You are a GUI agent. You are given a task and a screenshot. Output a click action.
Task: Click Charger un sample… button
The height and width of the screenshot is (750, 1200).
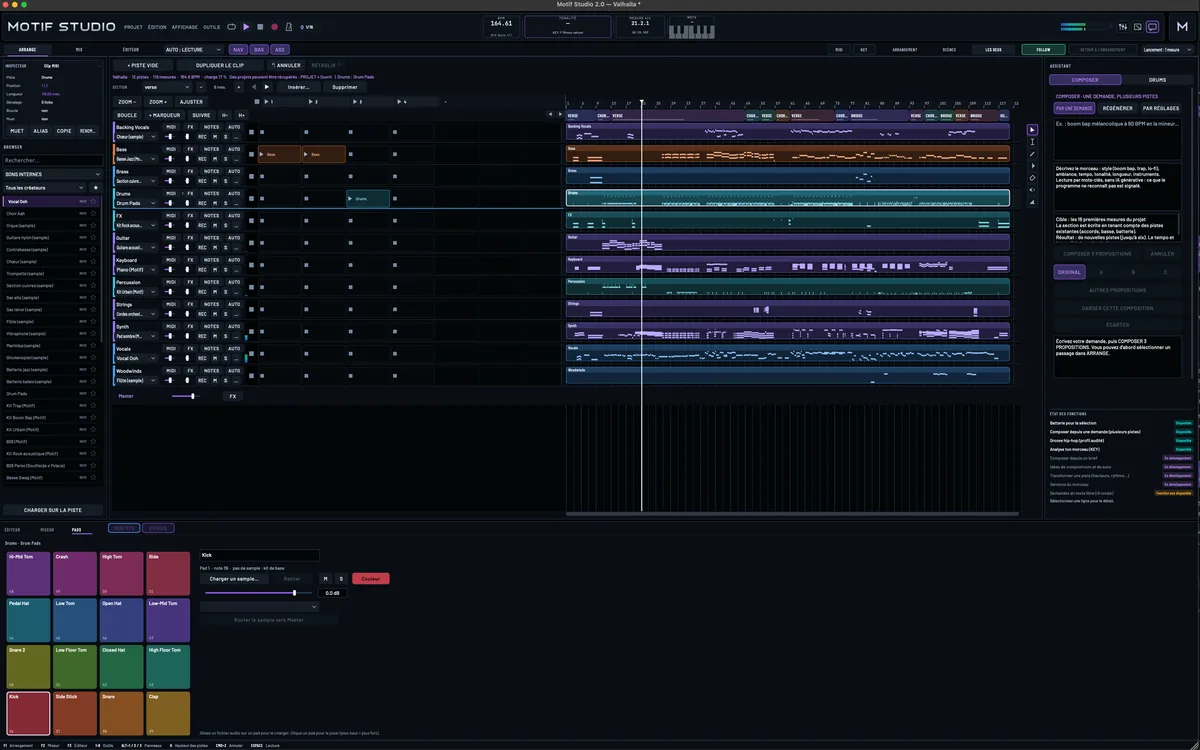234,578
